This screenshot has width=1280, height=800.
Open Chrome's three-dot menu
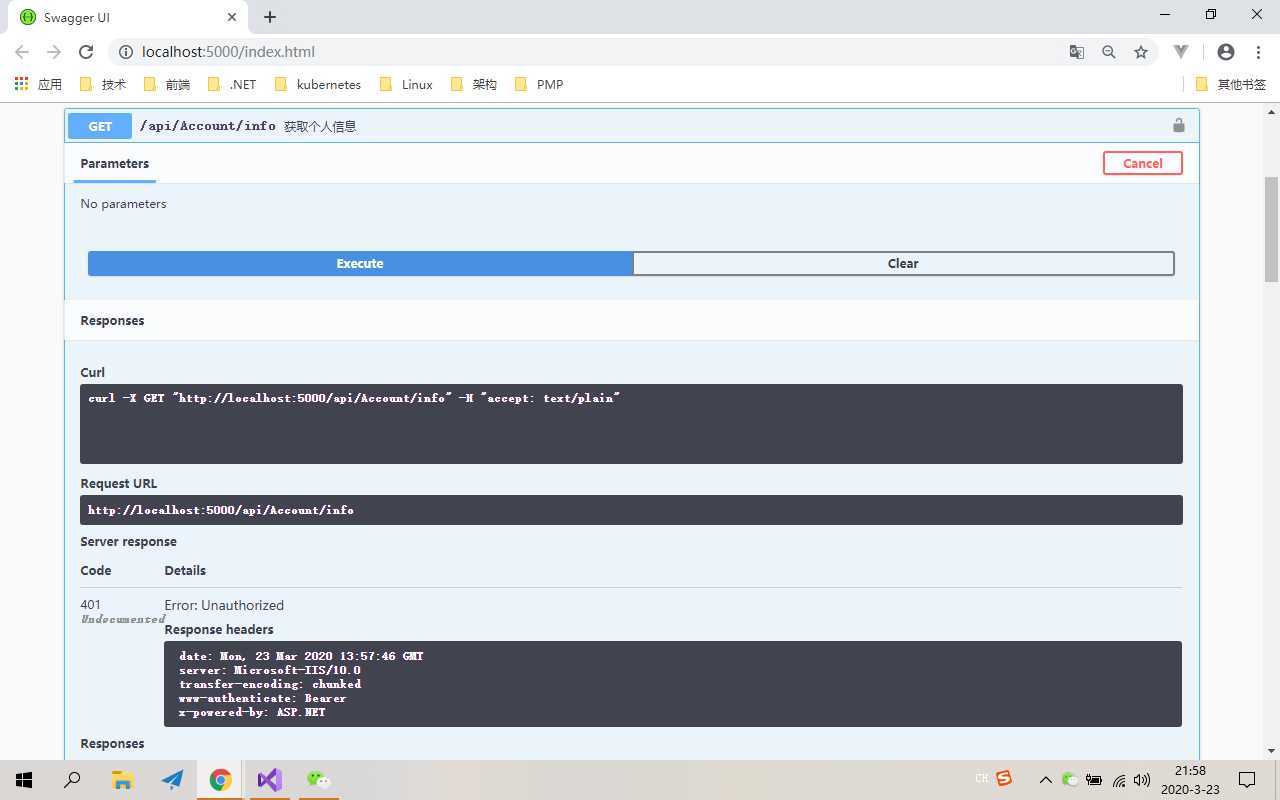(x=1258, y=52)
